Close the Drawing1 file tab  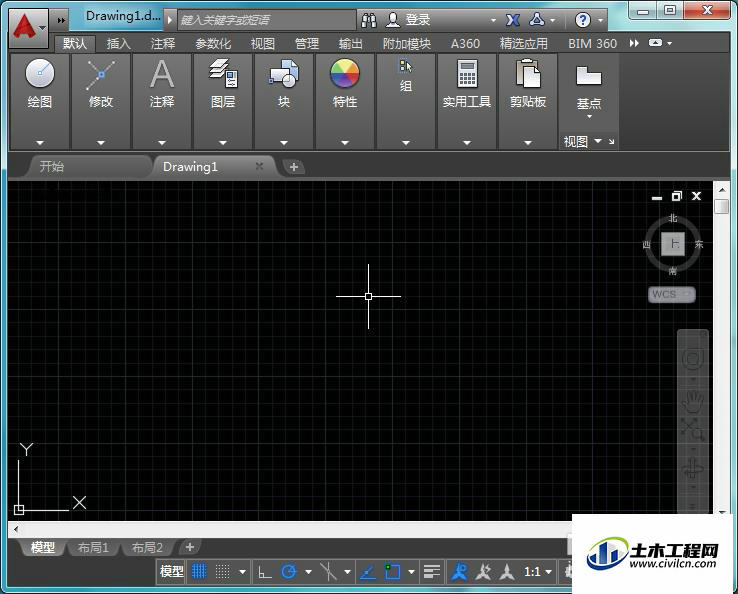coord(259,166)
